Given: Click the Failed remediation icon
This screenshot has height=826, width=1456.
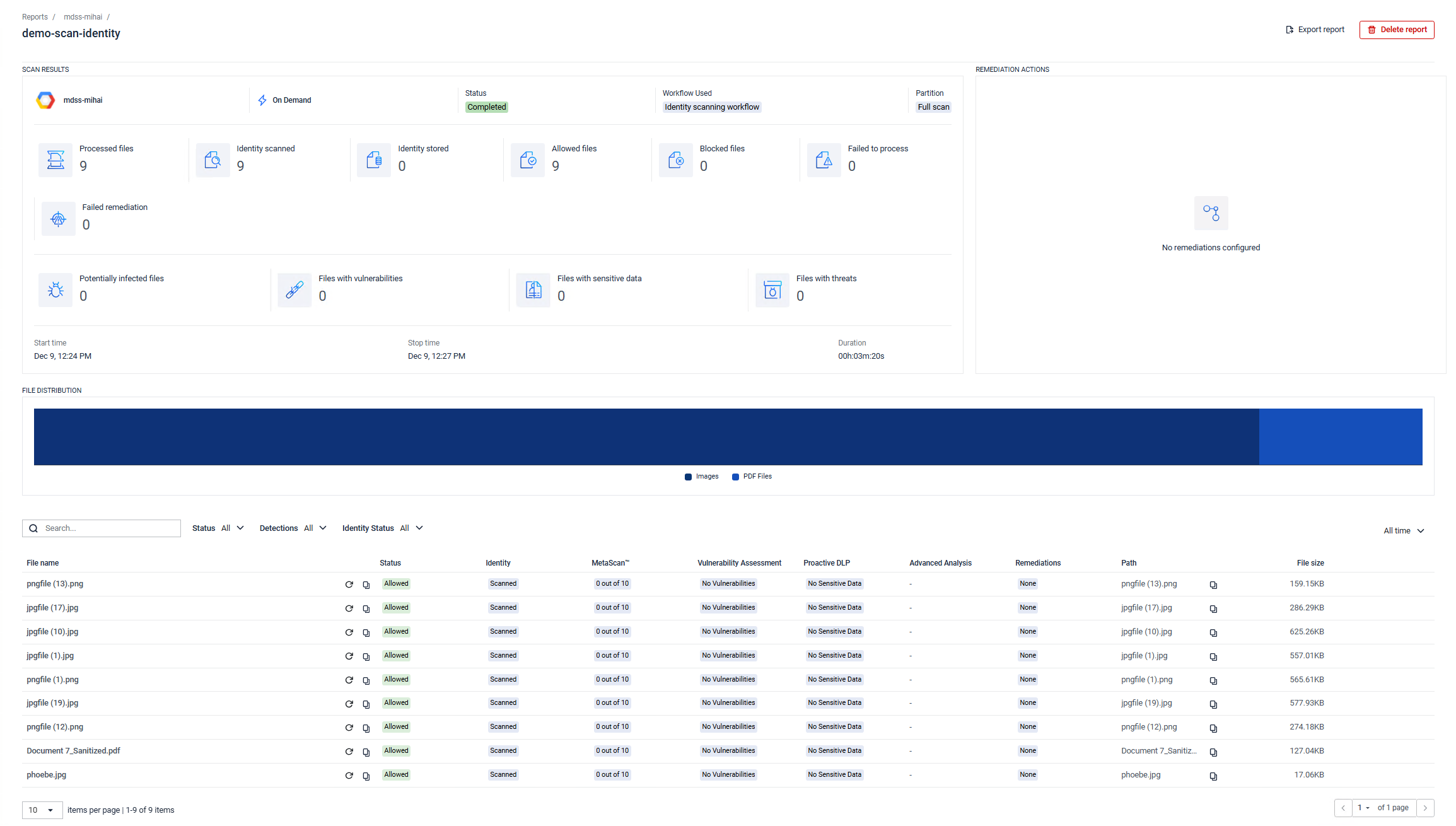Looking at the screenshot, I should coord(58,219).
